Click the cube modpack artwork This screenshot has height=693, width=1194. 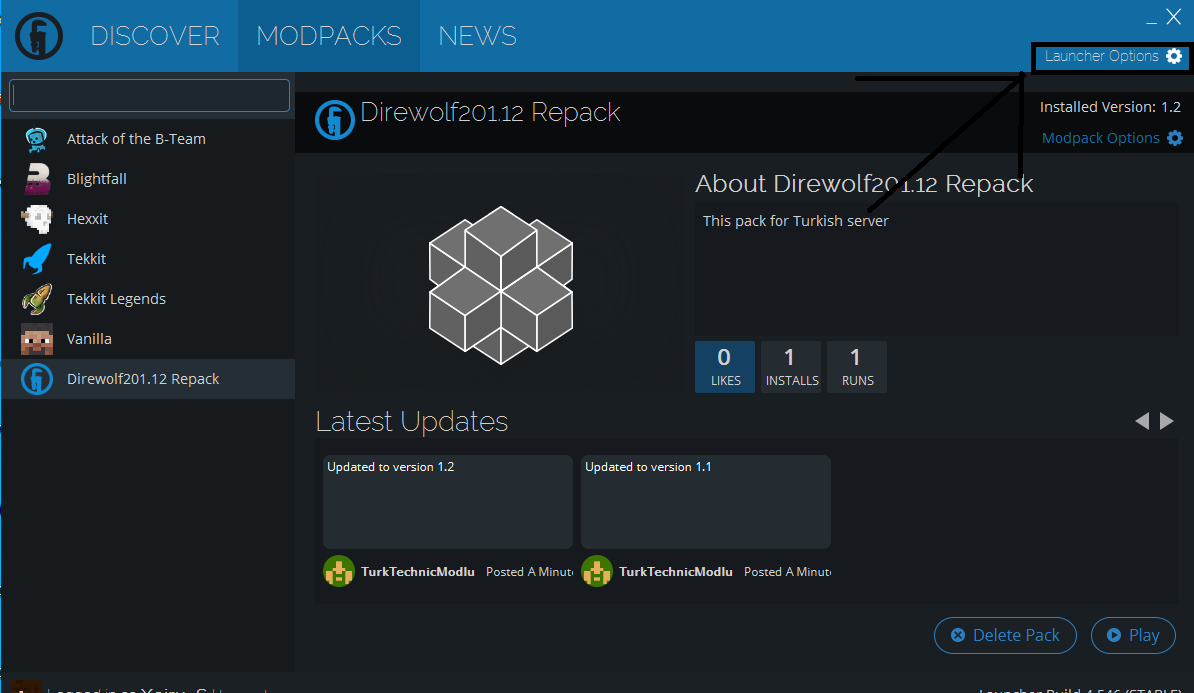tap(500, 285)
